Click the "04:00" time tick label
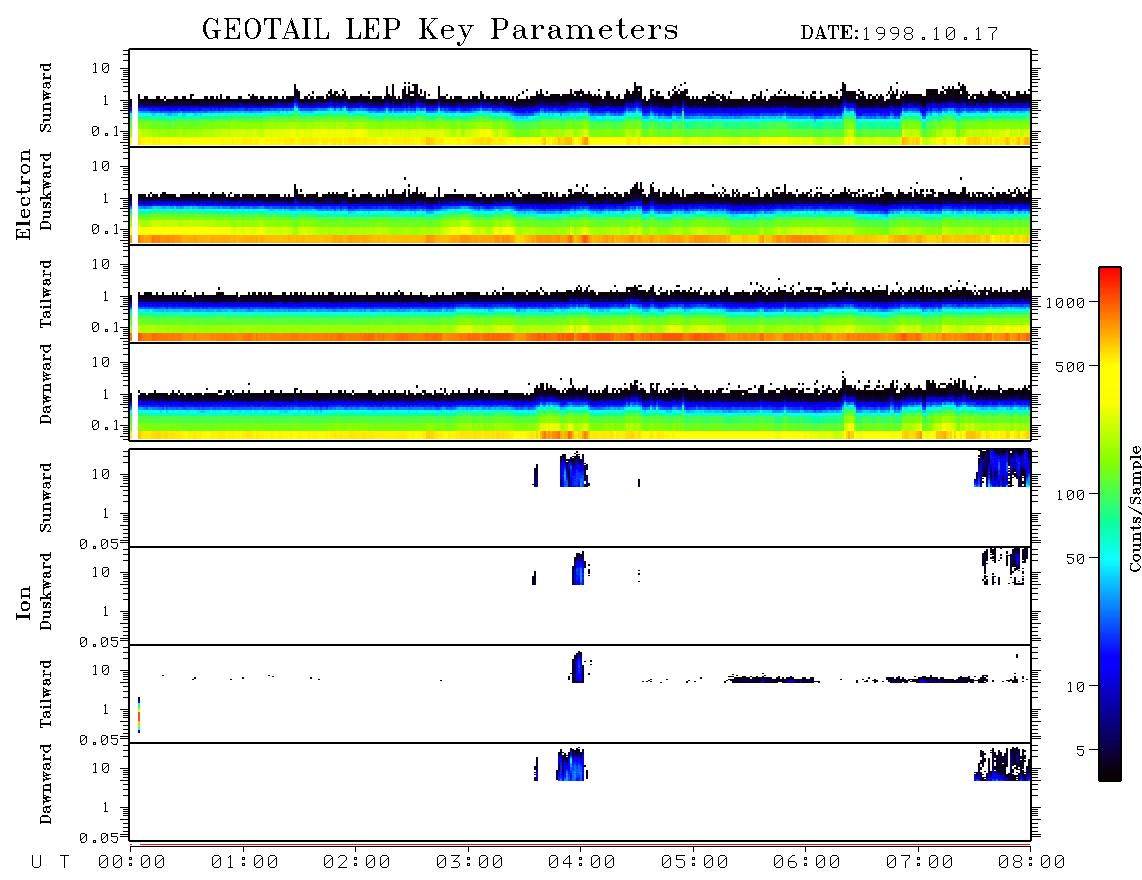This screenshot has height=880, width=1142. 582,862
